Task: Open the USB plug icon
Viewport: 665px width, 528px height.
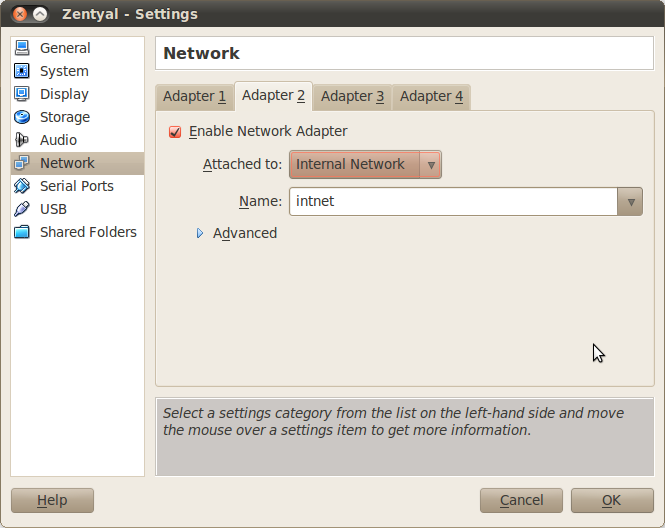Action: pos(21,209)
